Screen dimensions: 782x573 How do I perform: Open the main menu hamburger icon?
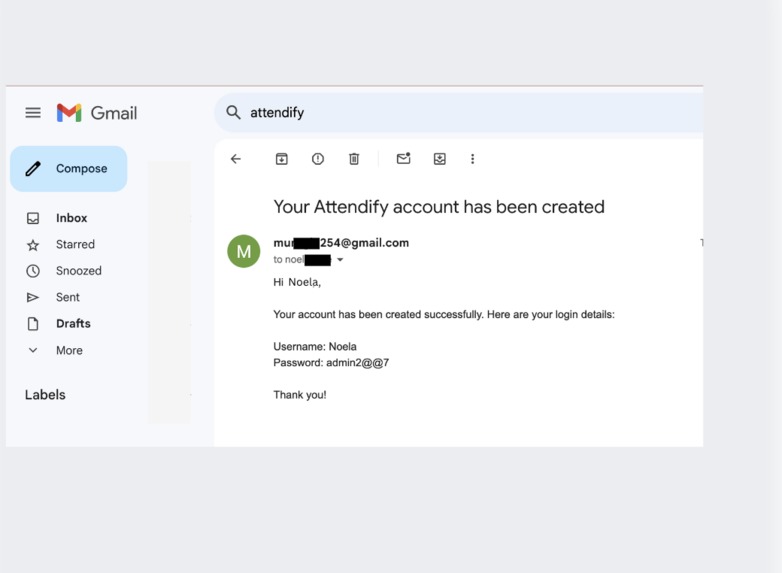coord(33,113)
